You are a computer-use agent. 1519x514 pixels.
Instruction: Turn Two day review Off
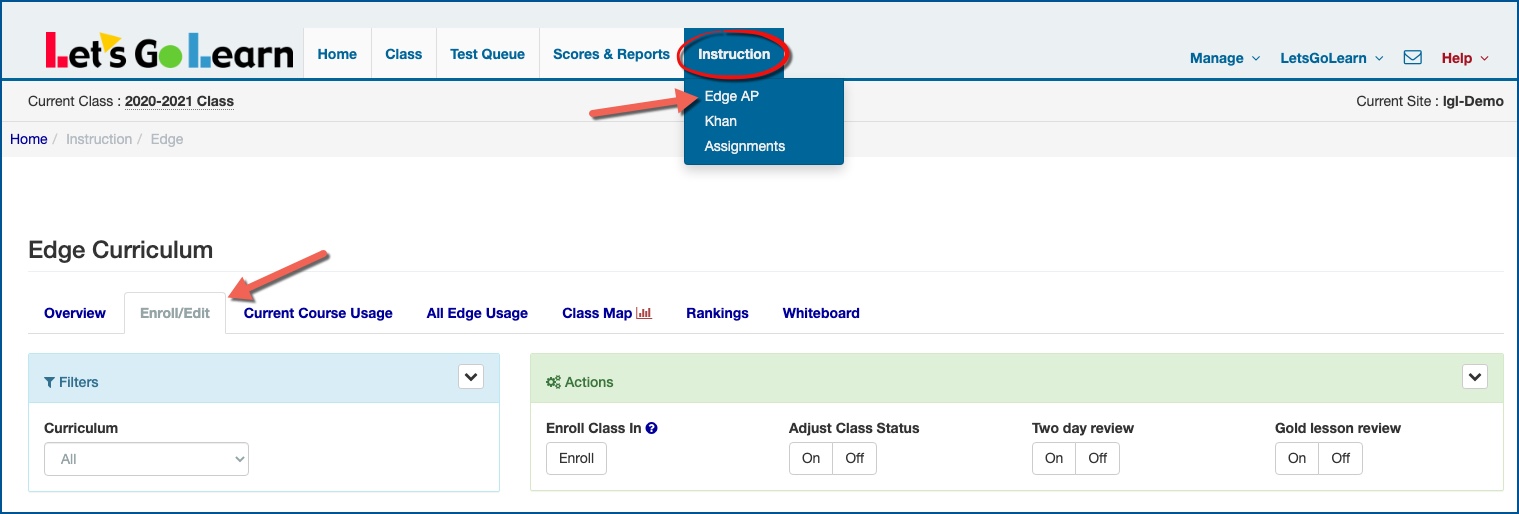1098,458
